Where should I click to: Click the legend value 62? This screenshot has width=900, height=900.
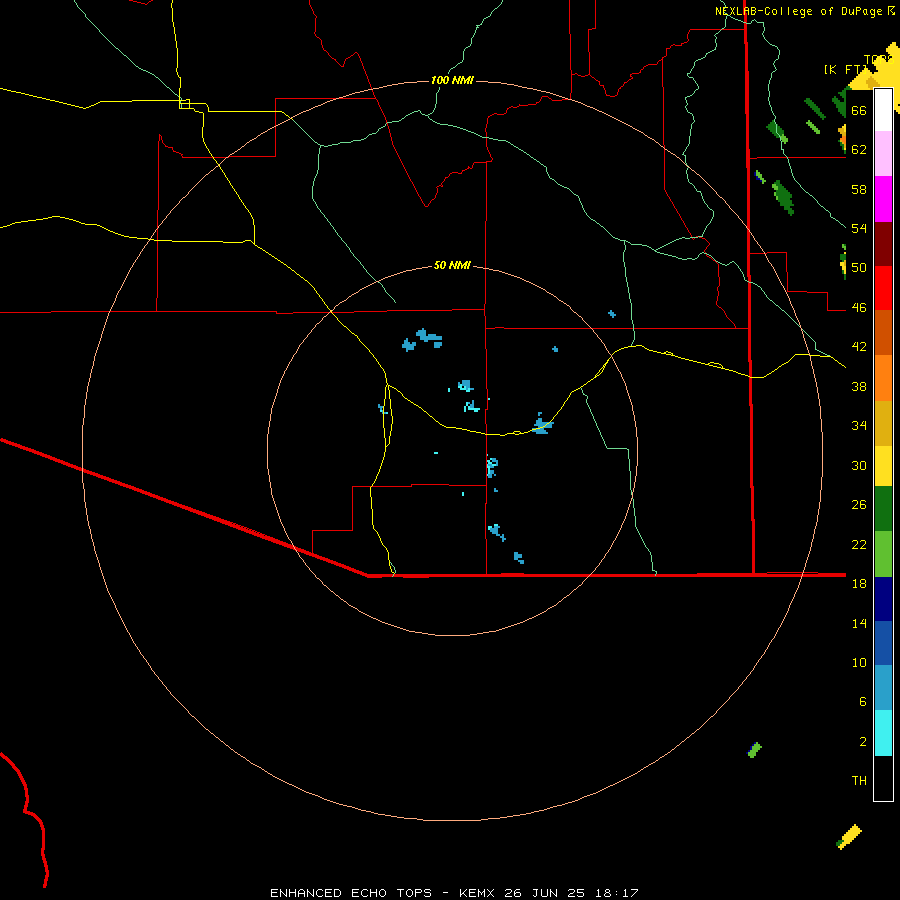(859, 150)
